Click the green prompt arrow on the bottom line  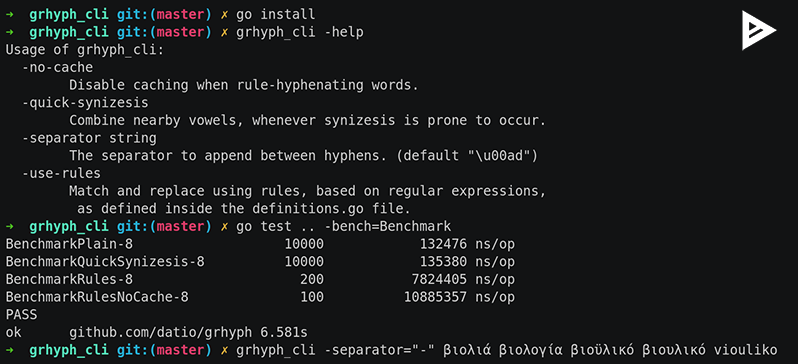[10, 350]
